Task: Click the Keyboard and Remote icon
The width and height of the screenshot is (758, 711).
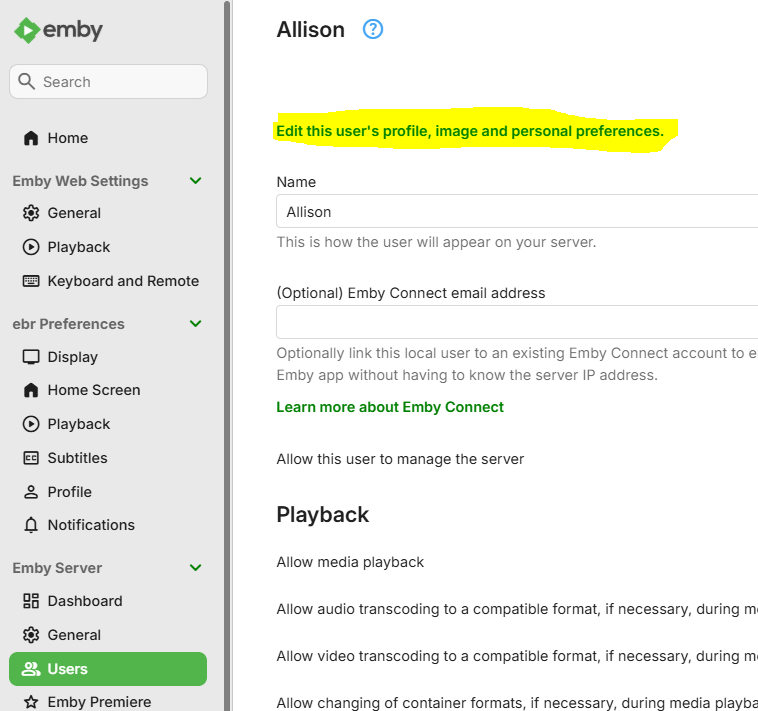Action: click(x=31, y=281)
